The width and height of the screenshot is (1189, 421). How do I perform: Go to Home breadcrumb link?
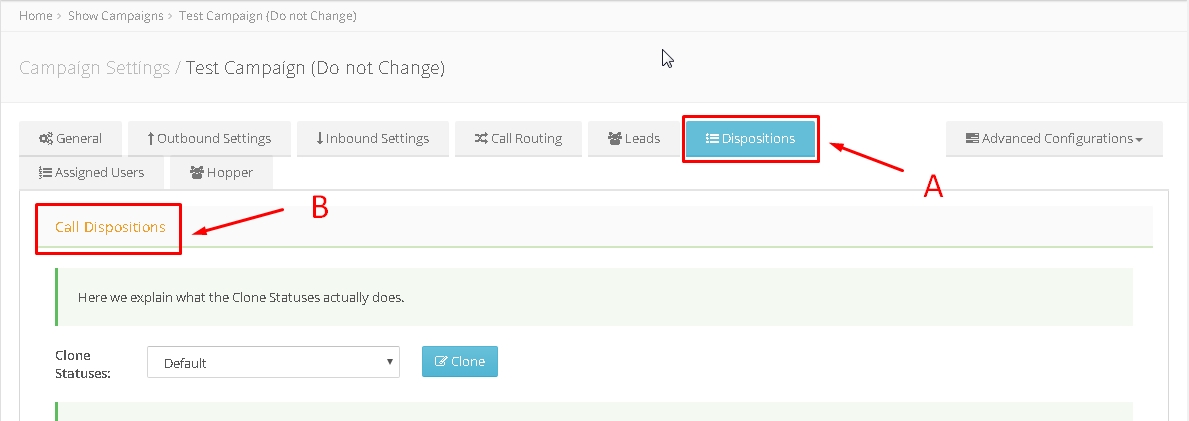[36, 16]
